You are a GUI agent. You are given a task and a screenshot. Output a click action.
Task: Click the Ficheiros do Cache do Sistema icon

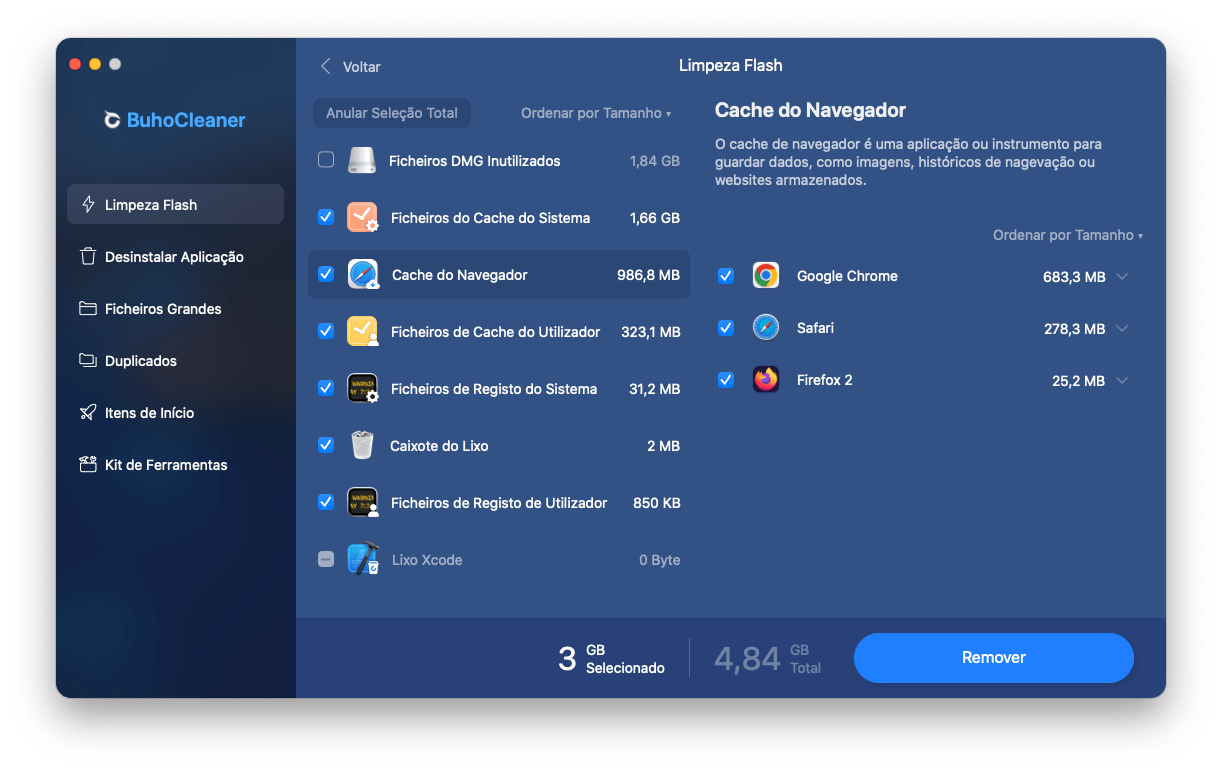tap(362, 217)
